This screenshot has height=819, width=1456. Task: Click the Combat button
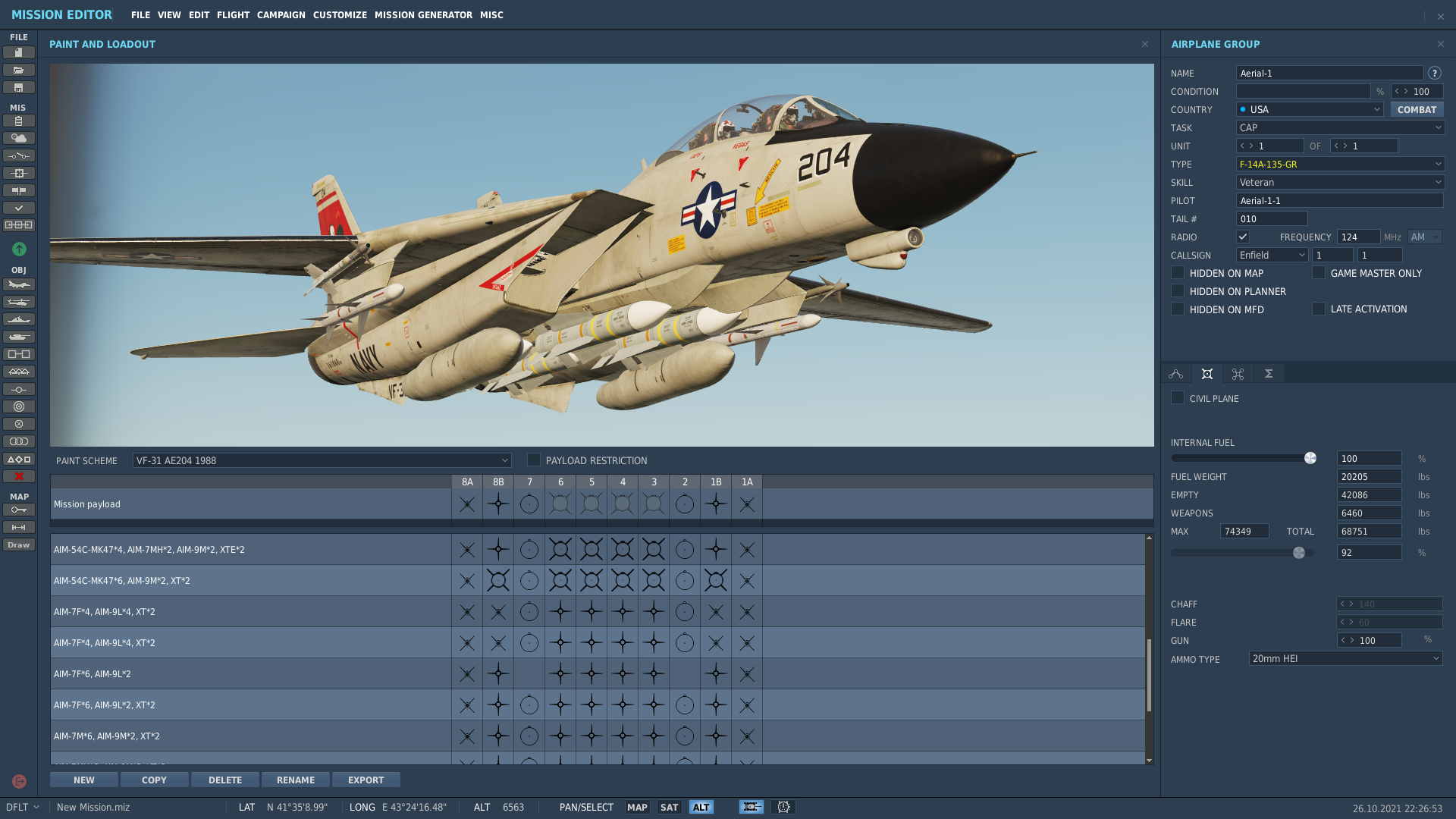tap(1417, 109)
